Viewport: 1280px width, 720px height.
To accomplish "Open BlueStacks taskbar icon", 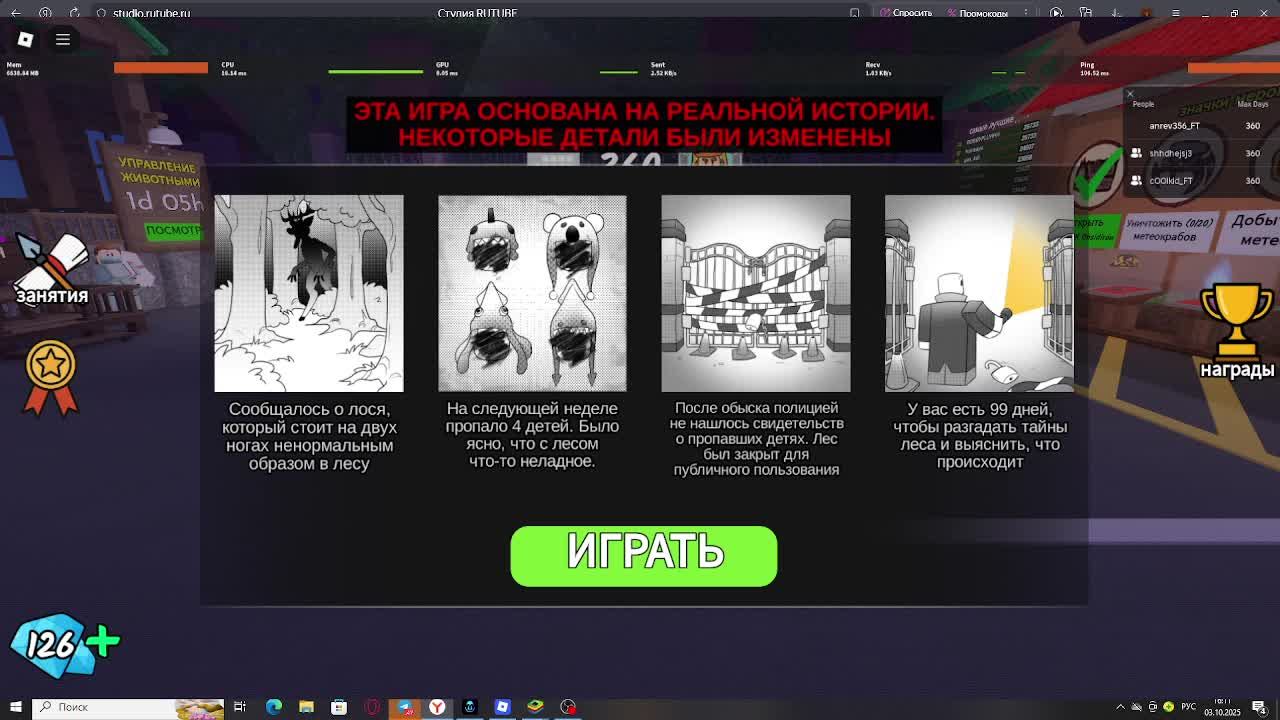I will click(535, 707).
